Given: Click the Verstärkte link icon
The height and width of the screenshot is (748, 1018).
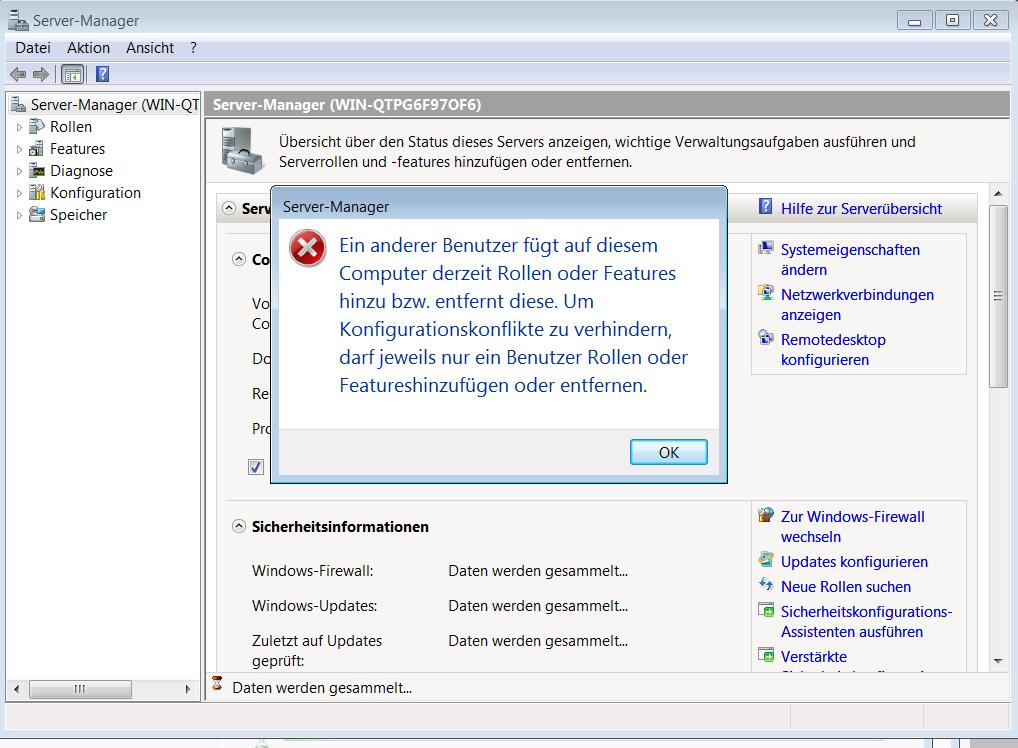Looking at the screenshot, I should pos(766,654).
